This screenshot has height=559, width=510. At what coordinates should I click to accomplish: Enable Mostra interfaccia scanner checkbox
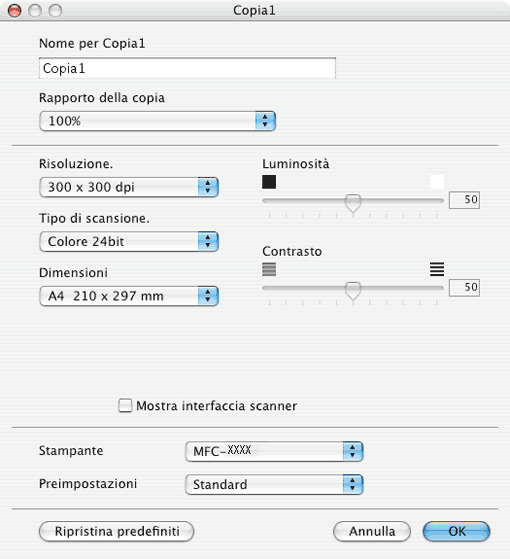click(125, 406)
